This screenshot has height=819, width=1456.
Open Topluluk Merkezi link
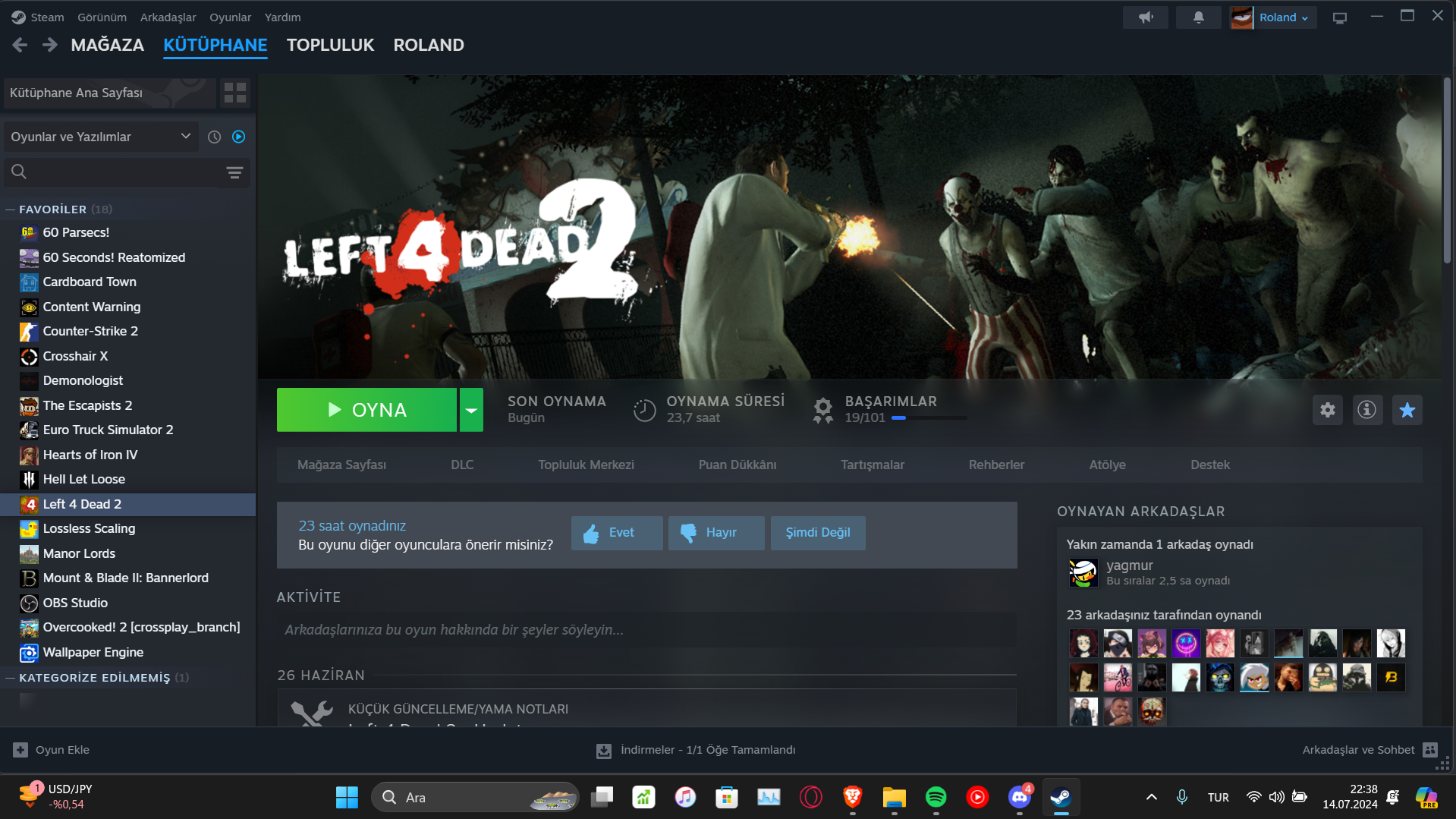pos(586,465)
